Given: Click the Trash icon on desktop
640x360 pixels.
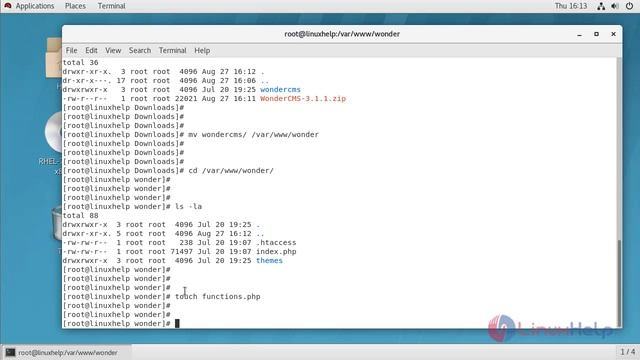Looking at the screenshot, I should [x=57, y=224].
